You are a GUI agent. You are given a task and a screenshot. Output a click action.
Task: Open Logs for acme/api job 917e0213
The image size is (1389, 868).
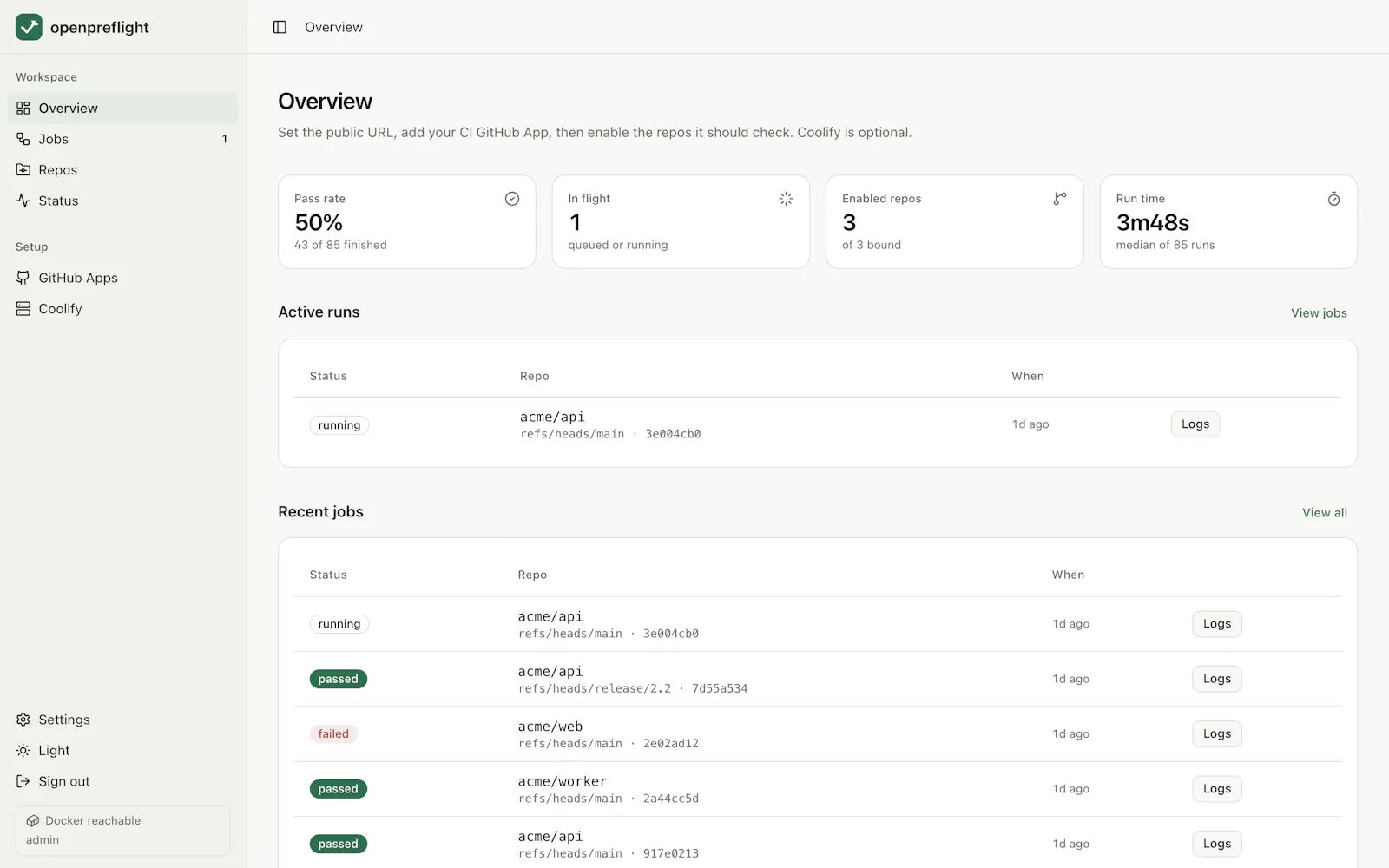tap(1217, 844)
